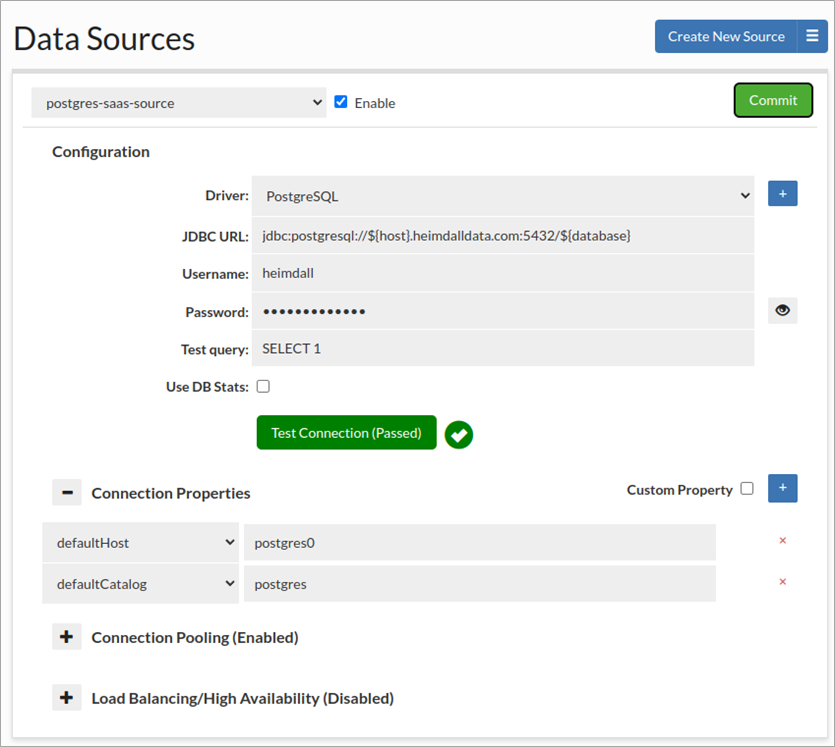Remove the defaultCatalog property using the red x
This screenshot has height=747, width=835.
pos(782,581)
